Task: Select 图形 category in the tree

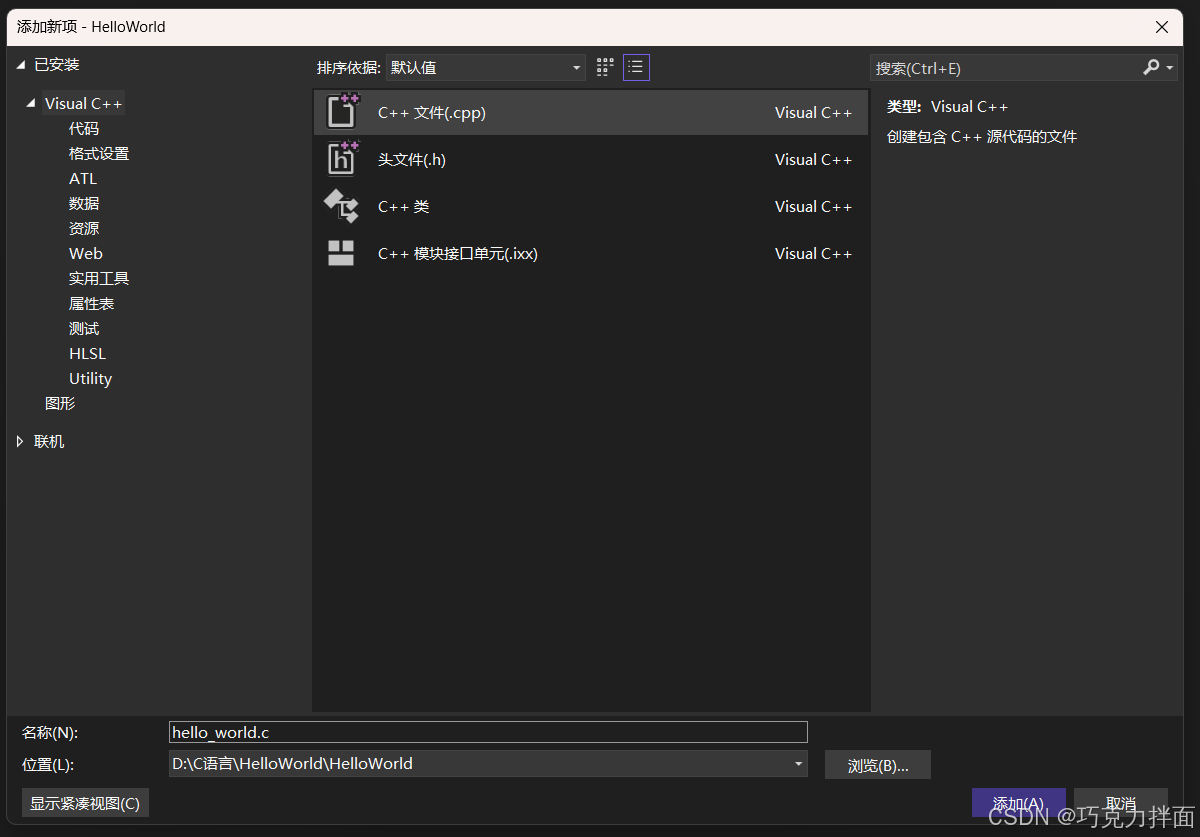Action: [x=60, y=404]
